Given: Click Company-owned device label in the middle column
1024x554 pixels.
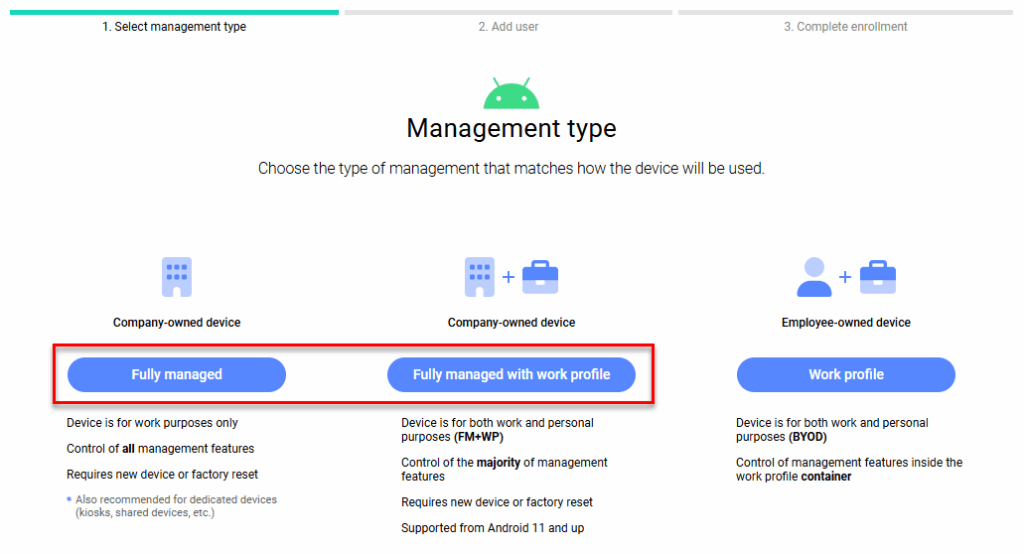Looking at the screenshot, I should (511, 322).
